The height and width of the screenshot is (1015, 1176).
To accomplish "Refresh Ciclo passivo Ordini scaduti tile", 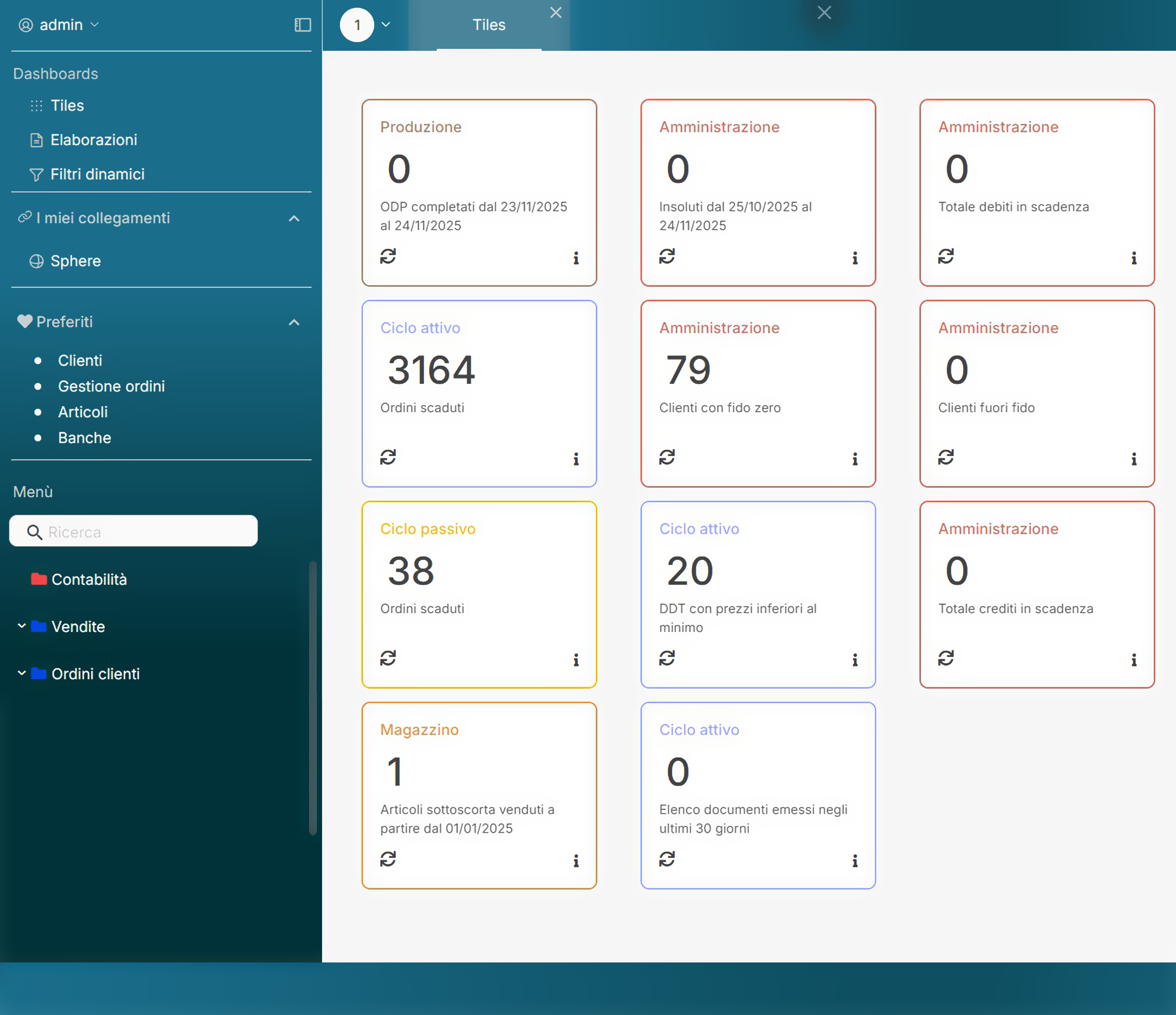I will (388, 658).
